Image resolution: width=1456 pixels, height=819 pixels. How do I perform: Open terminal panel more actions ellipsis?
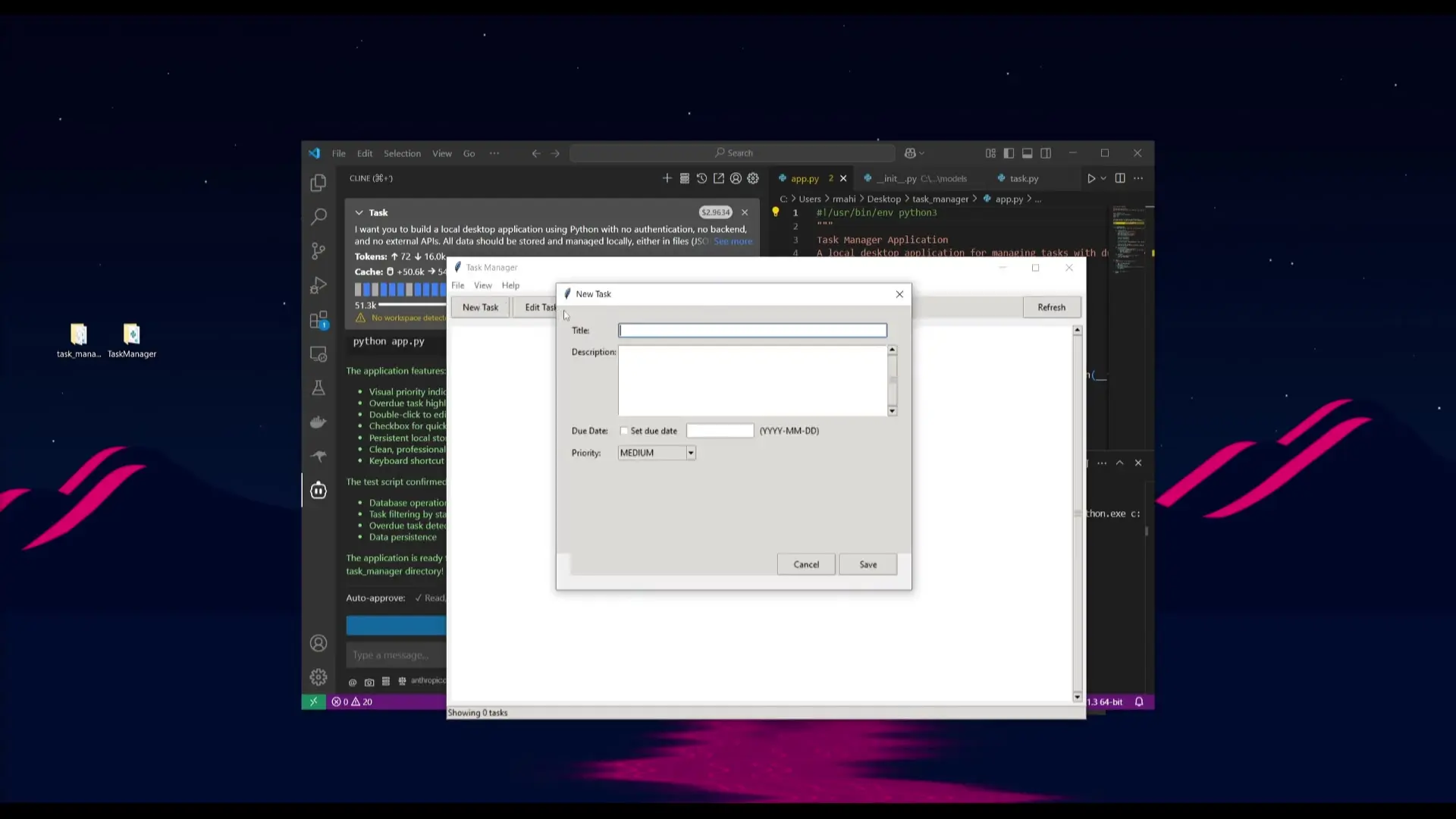point(1102,463)
